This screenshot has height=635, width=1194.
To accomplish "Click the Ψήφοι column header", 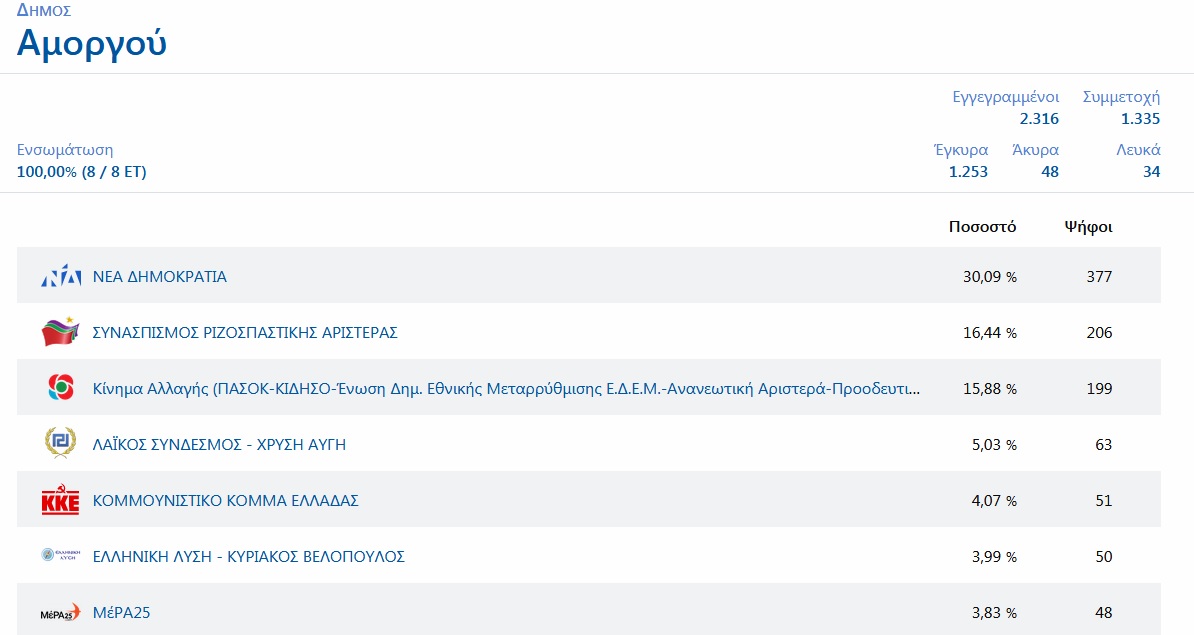I will tap(1088, 227).
